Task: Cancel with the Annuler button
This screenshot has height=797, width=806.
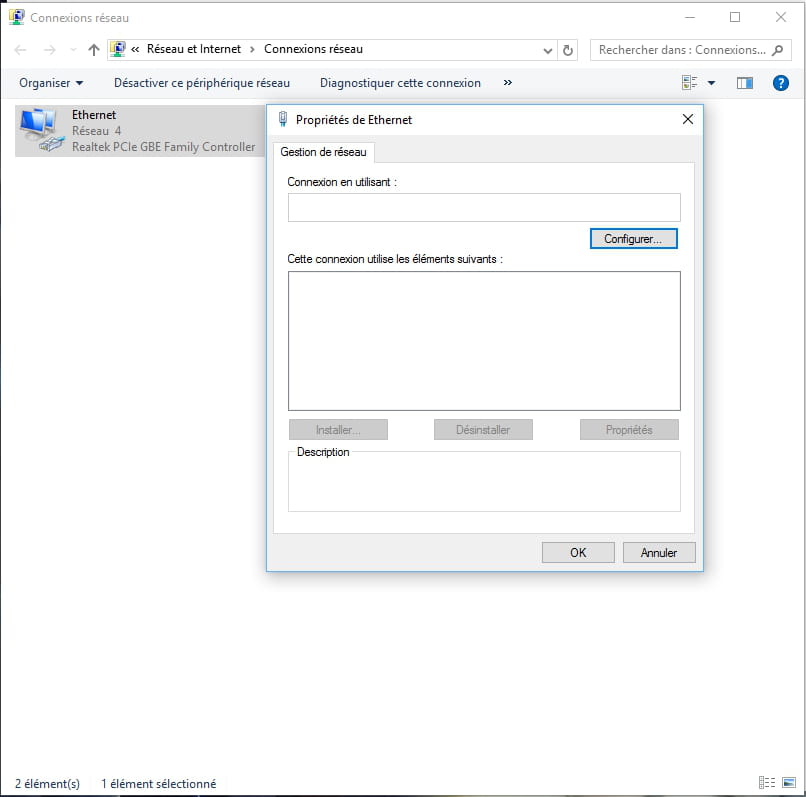Action: [x=659, y=553]
